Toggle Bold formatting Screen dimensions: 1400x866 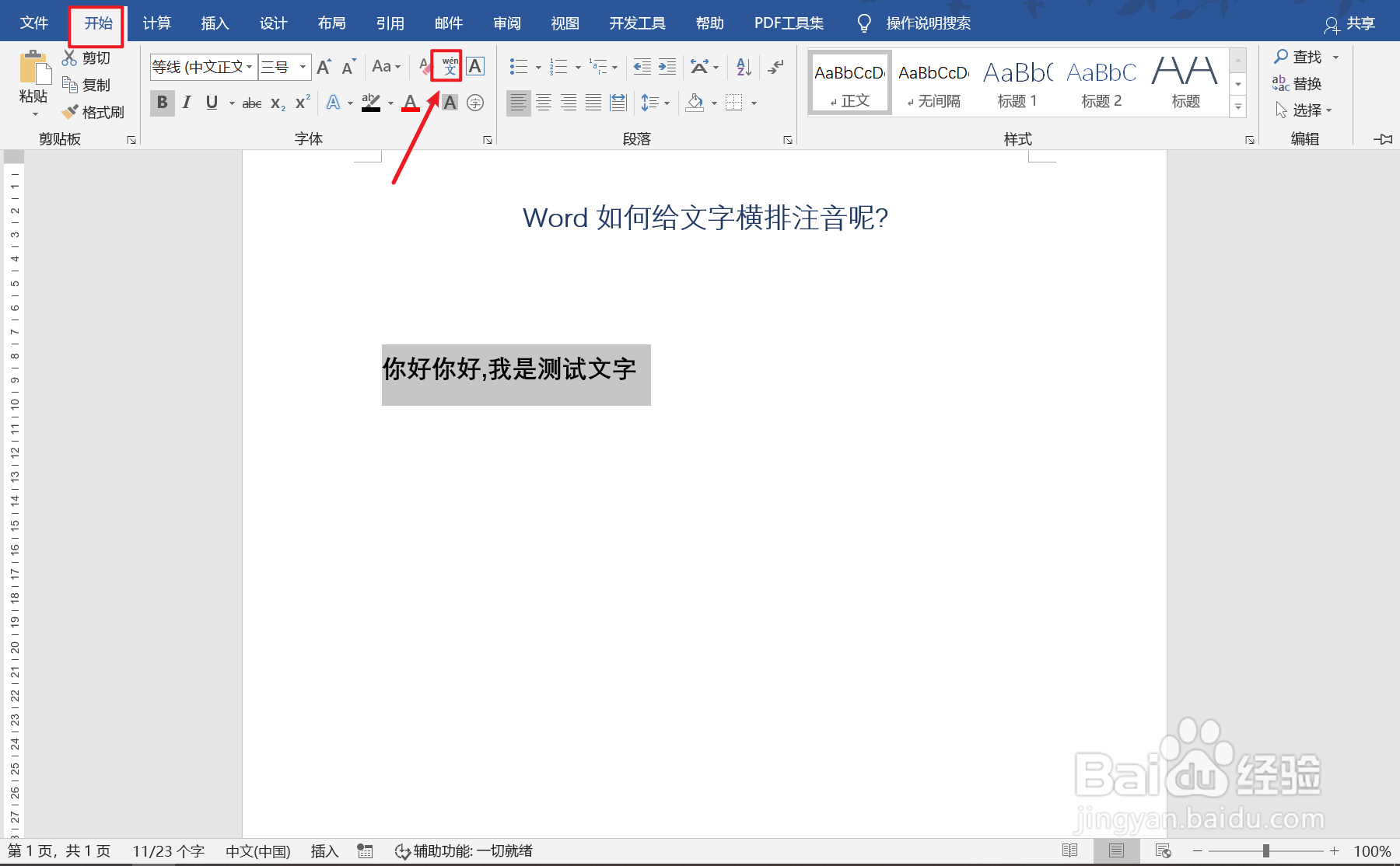(162, 103)
